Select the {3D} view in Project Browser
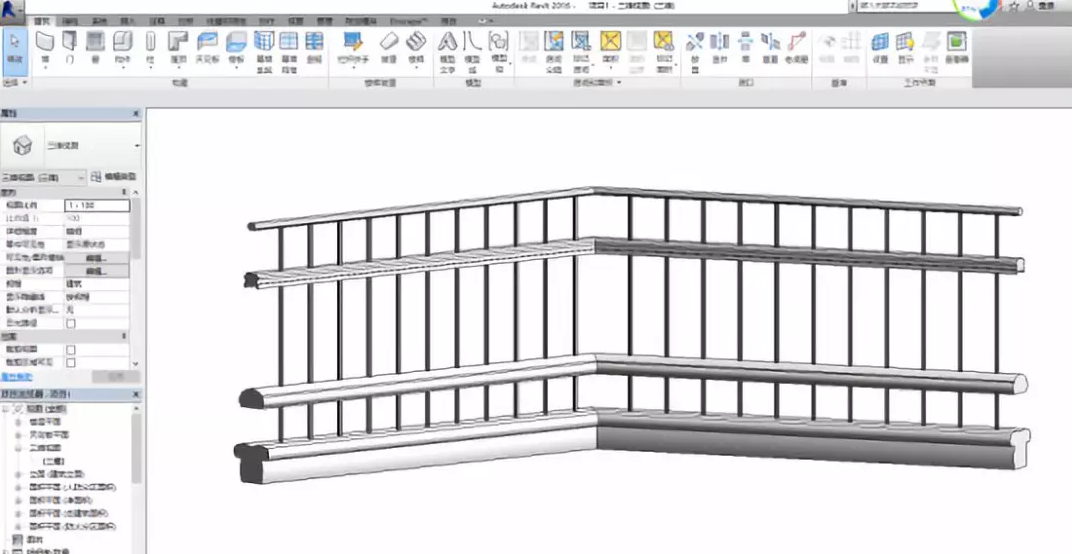Viewport: 1072px width, 554px height. pos(53,461)
